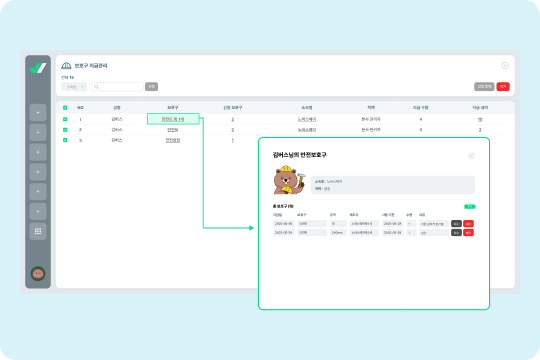Click the red button at top right

503,87
